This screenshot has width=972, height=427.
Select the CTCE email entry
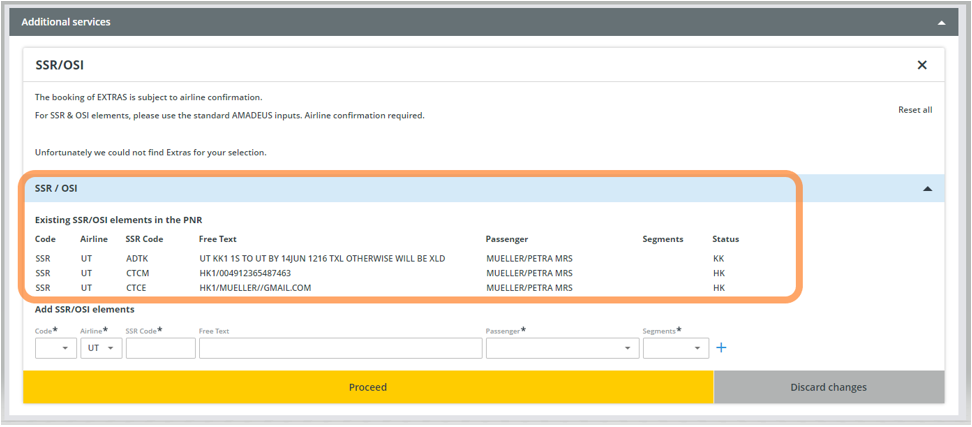tap(255, 288)
